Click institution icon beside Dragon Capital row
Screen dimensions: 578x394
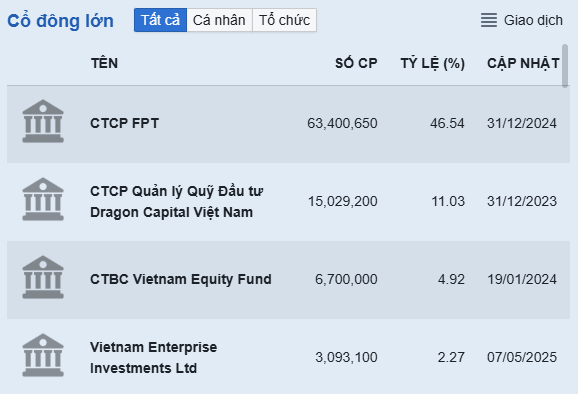click(43, 199)
